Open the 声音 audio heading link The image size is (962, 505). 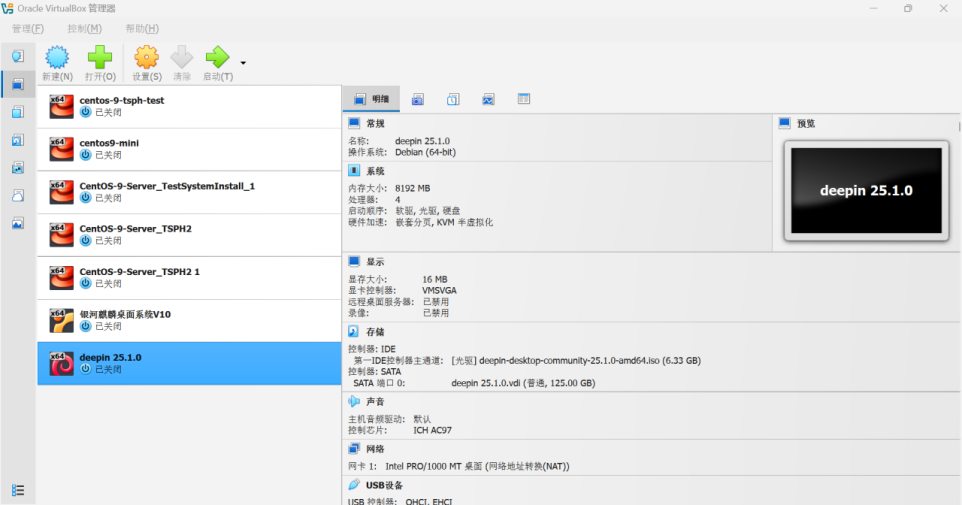(x=375, y=401)
